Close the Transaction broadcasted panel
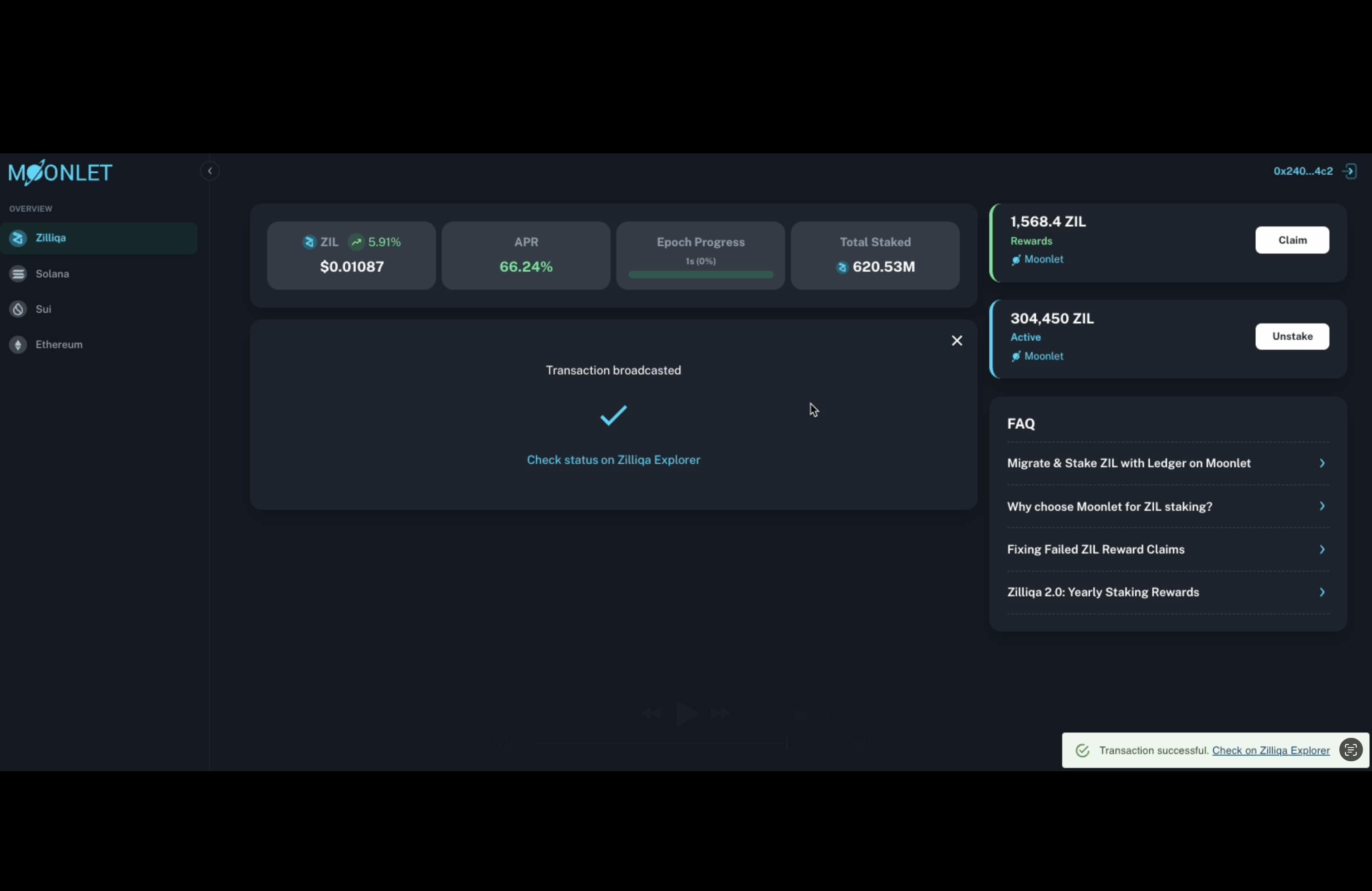1372x891 pixels. (x=957, y=341)
